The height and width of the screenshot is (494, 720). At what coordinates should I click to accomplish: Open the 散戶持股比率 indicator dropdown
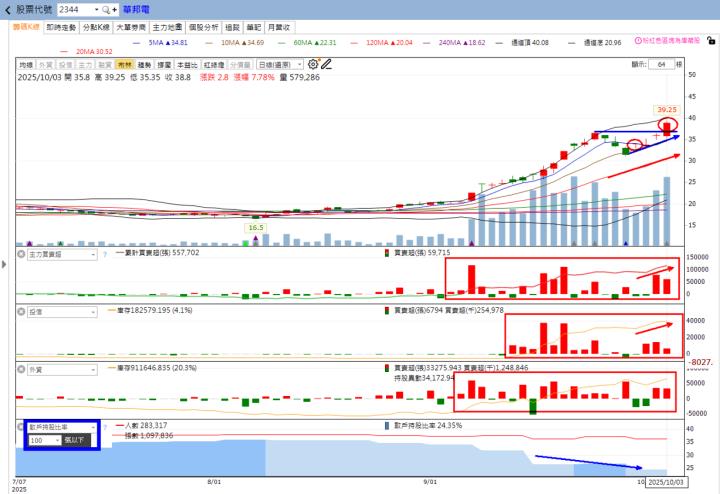[x=62, y=427]
